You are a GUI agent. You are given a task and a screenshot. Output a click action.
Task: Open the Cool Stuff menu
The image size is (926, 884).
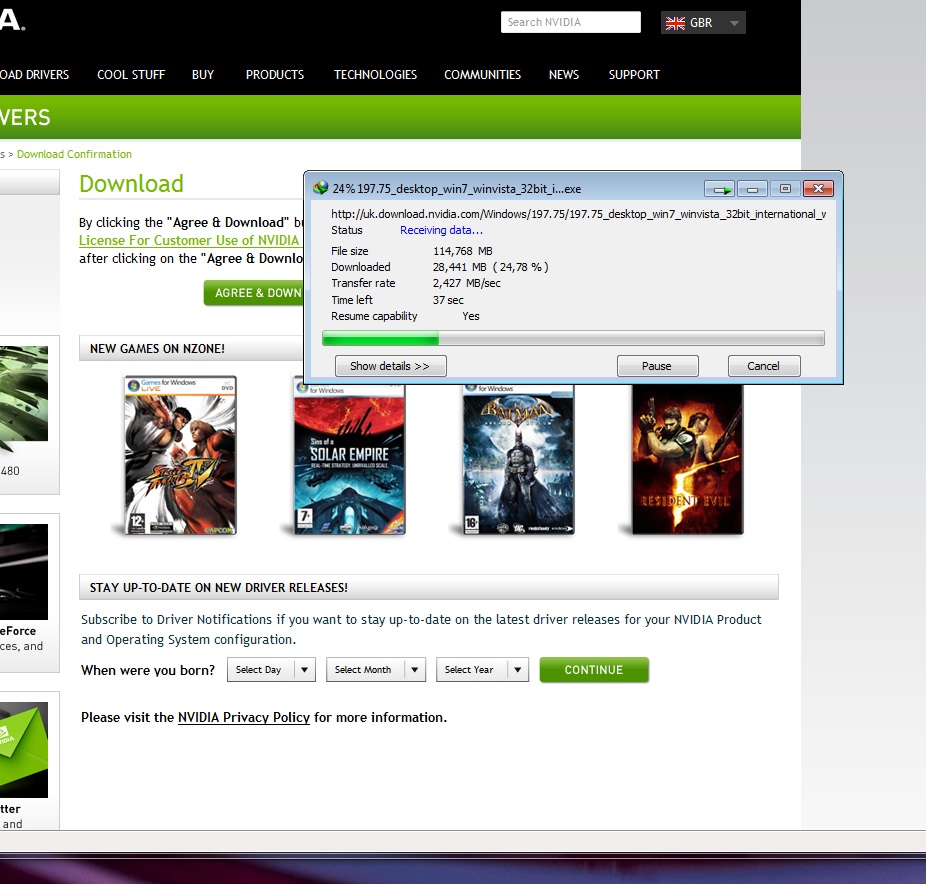click(131, 75)
